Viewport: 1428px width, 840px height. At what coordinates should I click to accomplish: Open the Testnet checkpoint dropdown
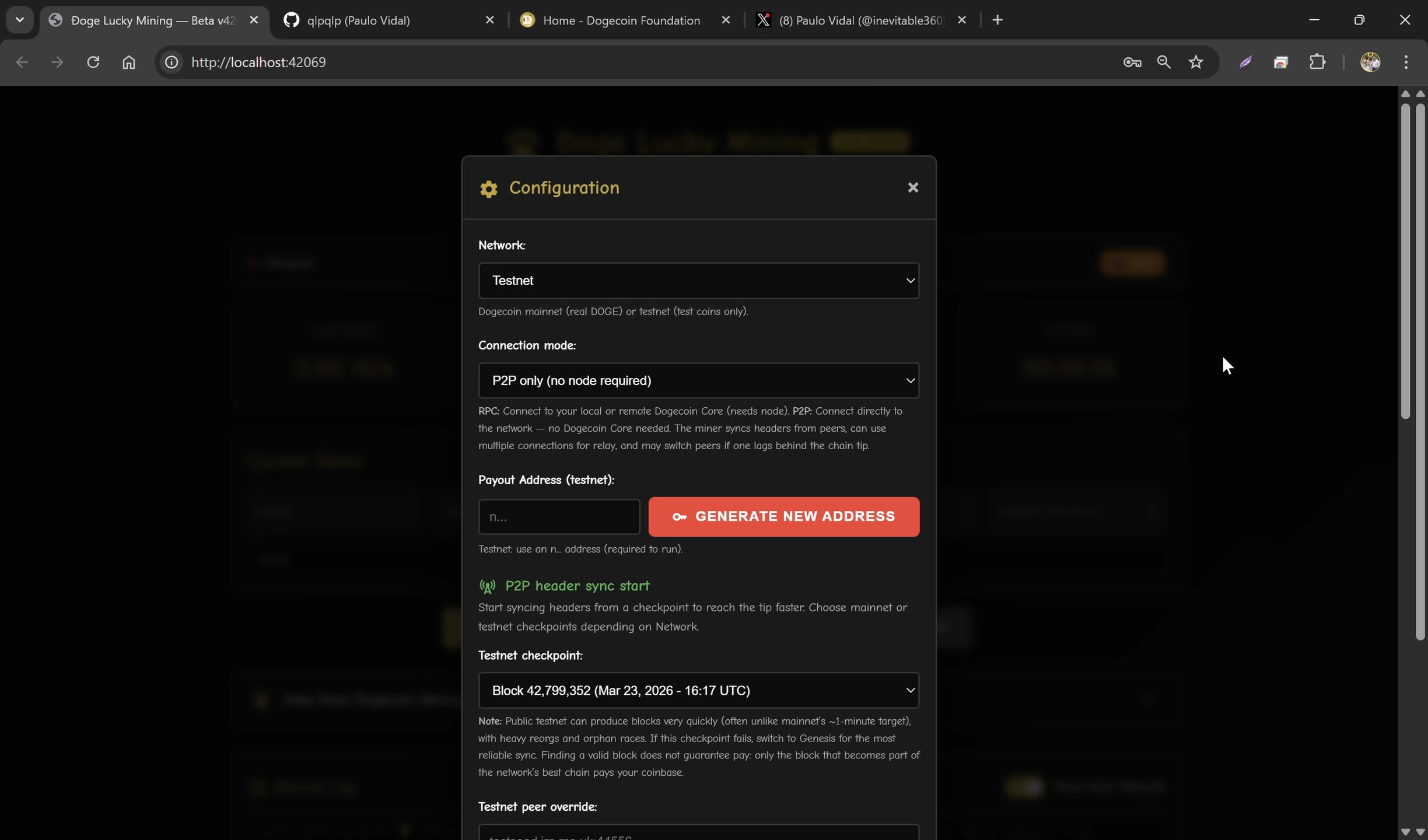pyautogui.click(x=698, y=690)
